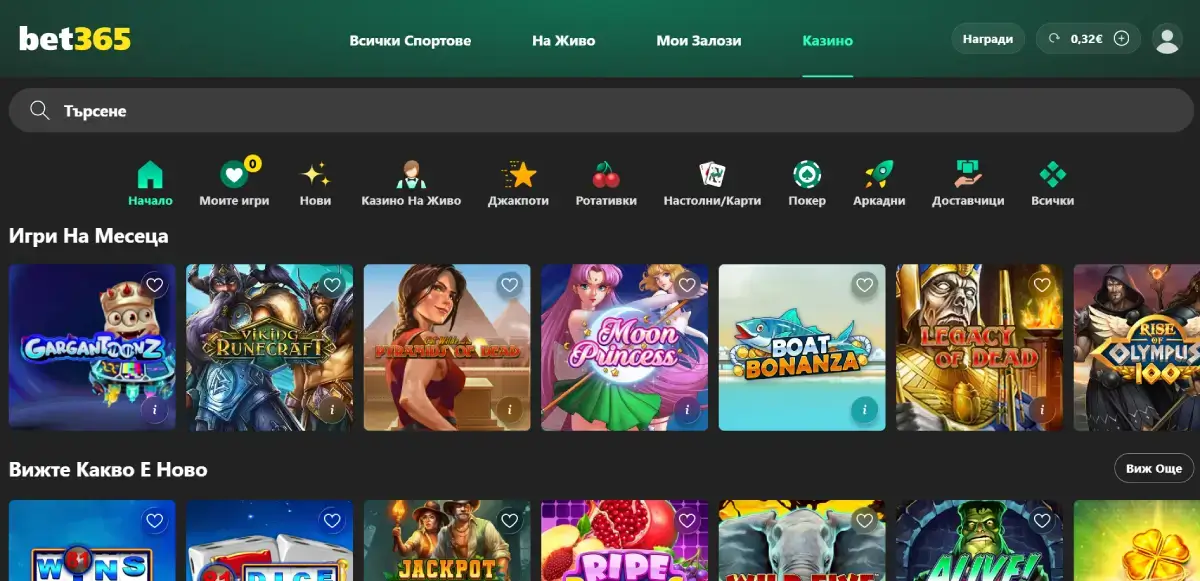Select the Нови sparkles category

[x=315, y=175]
